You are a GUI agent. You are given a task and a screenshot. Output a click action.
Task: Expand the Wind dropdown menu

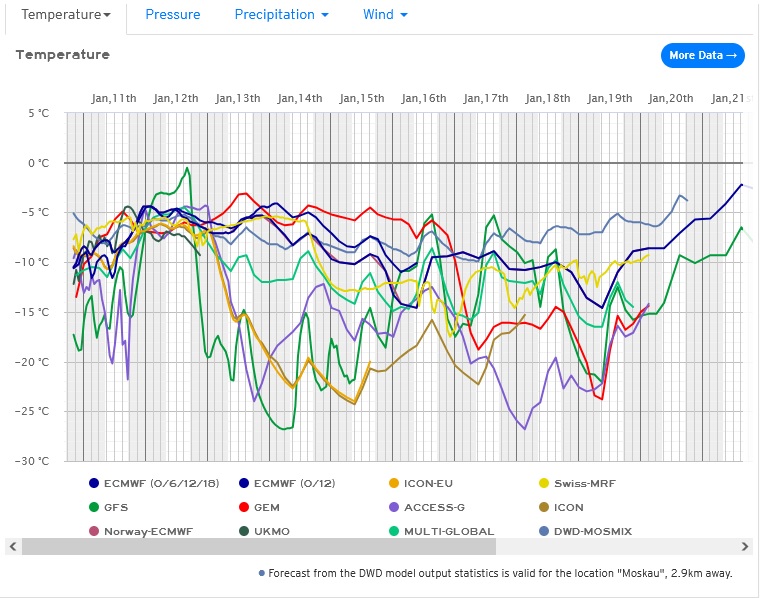pos(385,15)
